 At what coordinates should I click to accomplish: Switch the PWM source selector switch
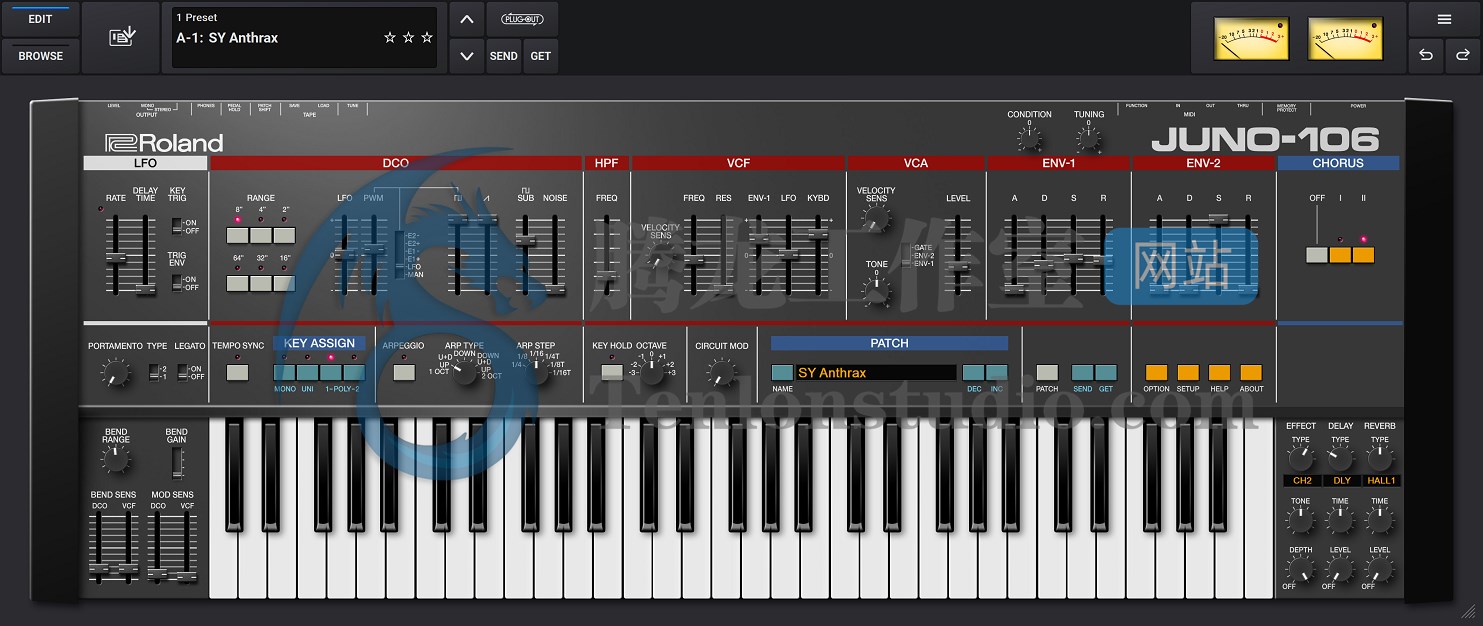pyautogui.click(x=401, y=255)
